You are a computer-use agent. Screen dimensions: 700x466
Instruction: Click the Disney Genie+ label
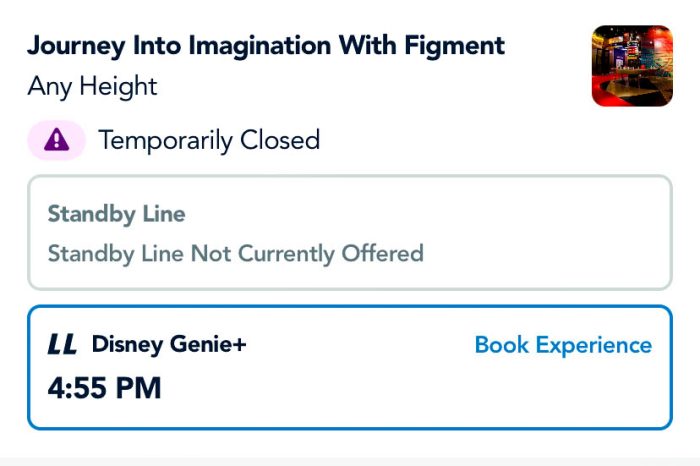(168, 345)
